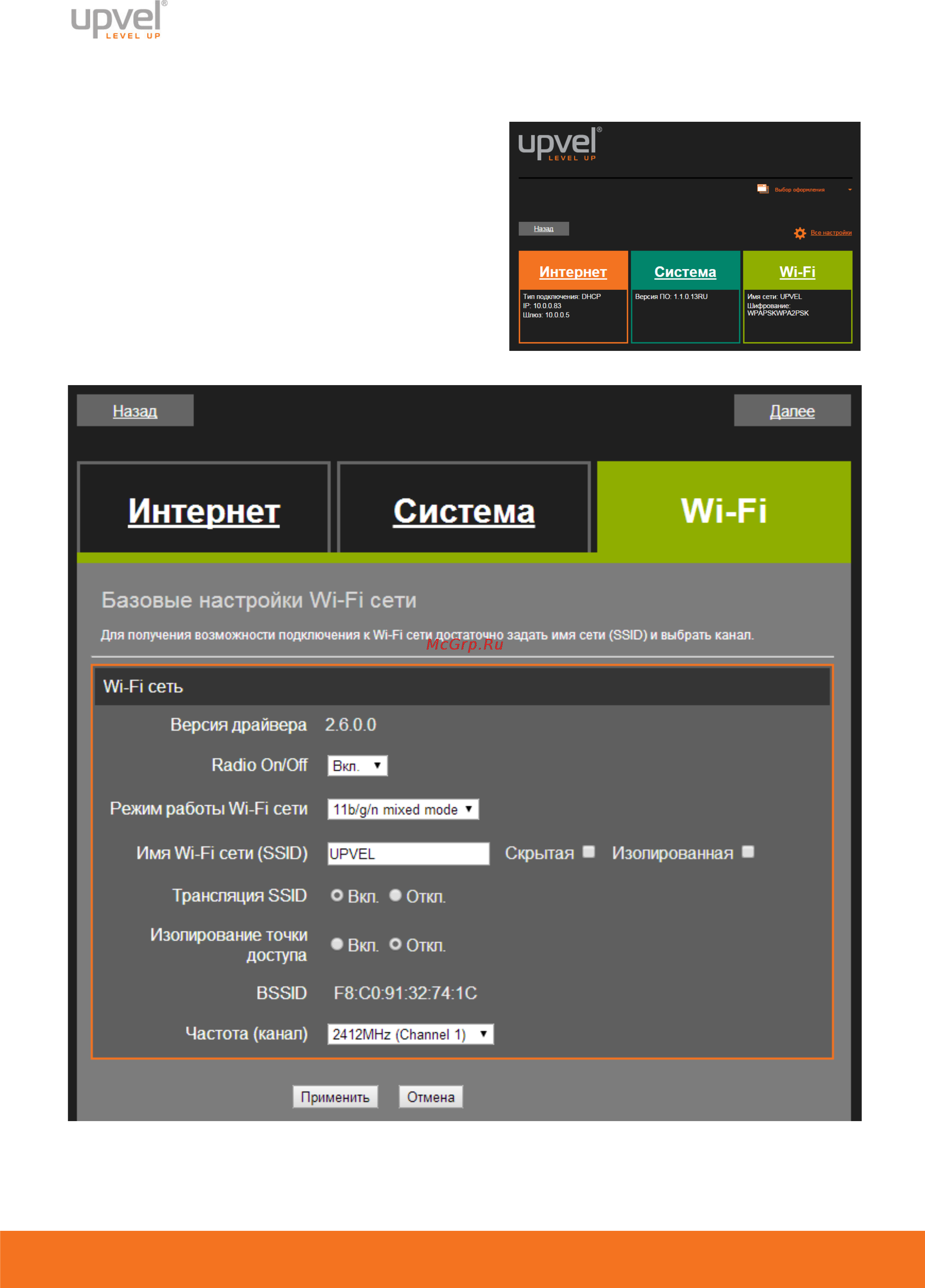
Task: Select Вкл. for Трансляция SSID
Action: 337,895
